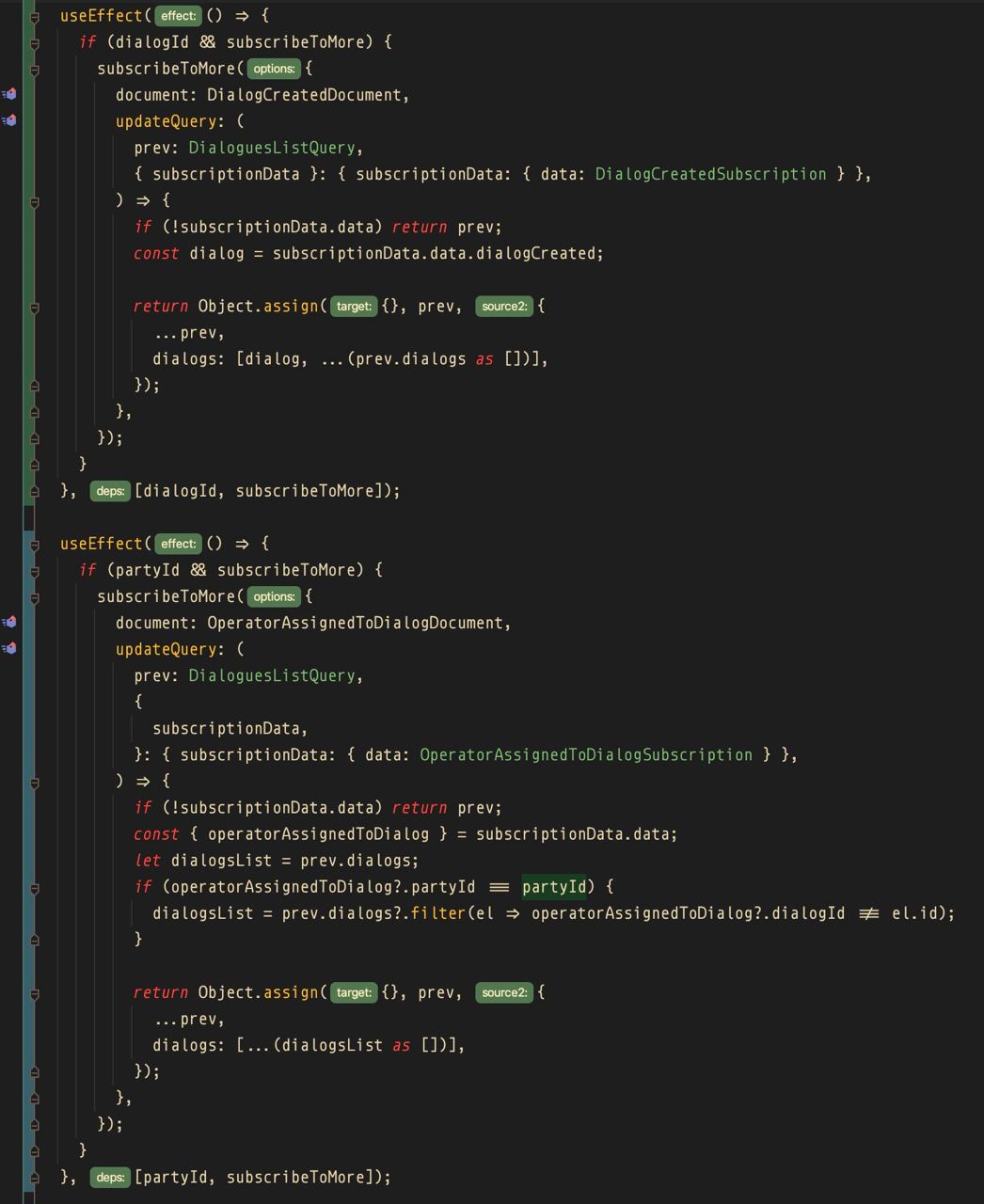
Task: Click gutter icon on updateQuery line above OperatorAssignedToDialogSubscription
Action: [x=8, y=648]
